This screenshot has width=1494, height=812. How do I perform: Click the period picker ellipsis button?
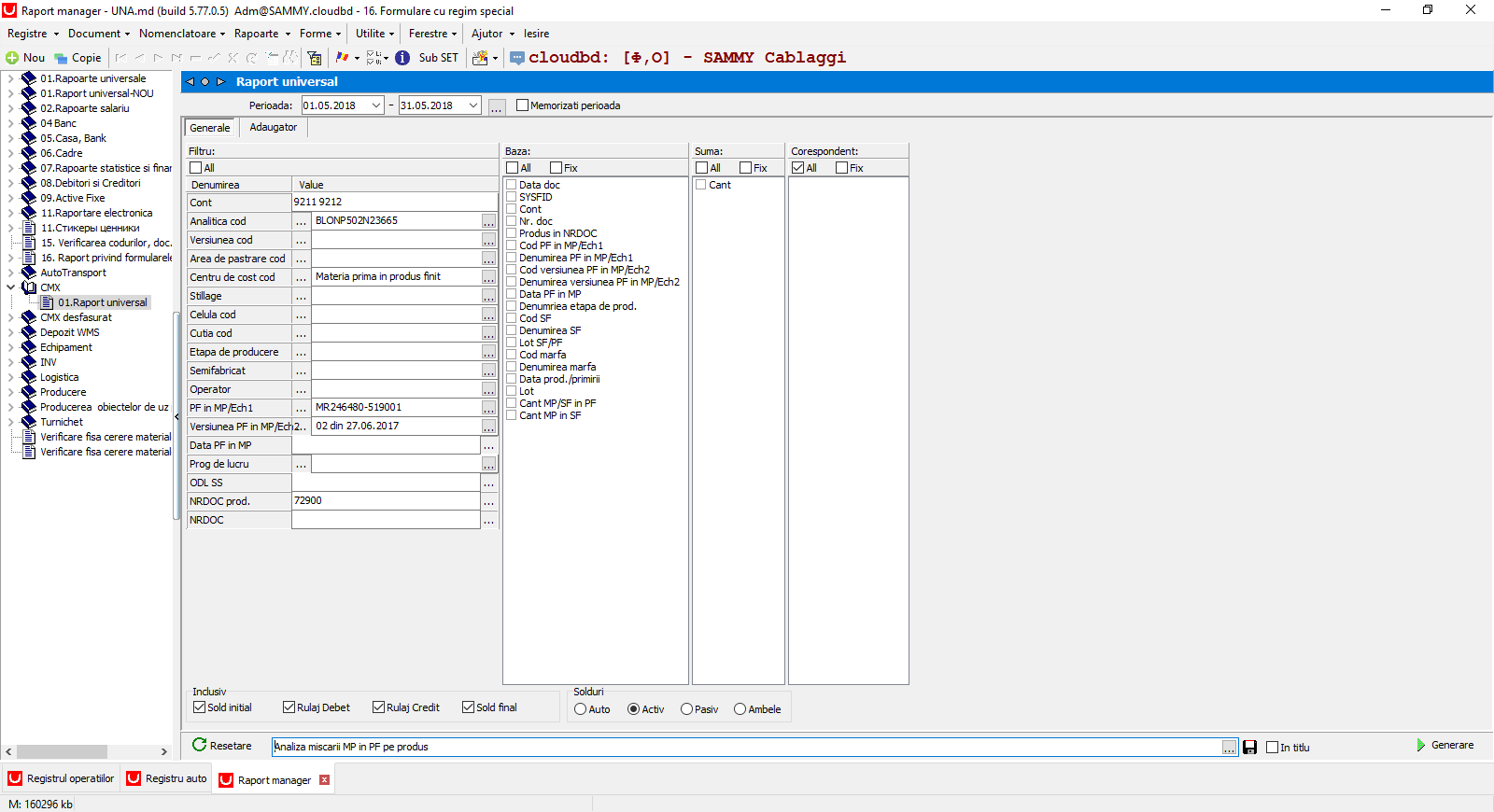pyautogui.click(x=497, y=106)
